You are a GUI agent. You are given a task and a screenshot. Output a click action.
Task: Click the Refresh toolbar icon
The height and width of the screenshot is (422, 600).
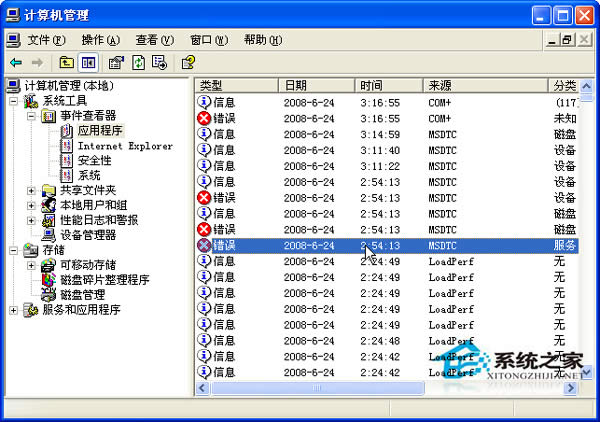coord(138,63)
